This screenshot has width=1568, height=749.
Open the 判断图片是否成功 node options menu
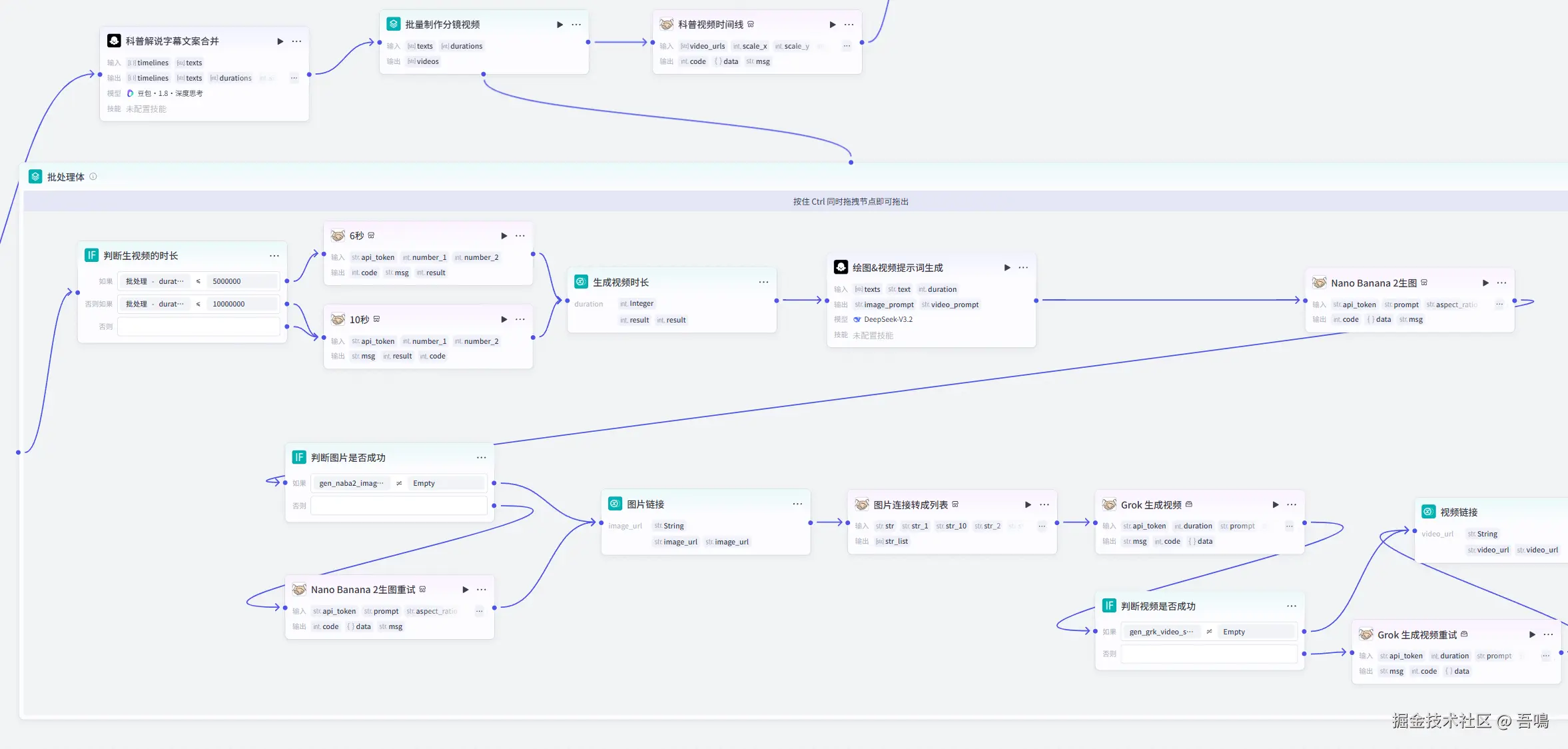[481, 458]
